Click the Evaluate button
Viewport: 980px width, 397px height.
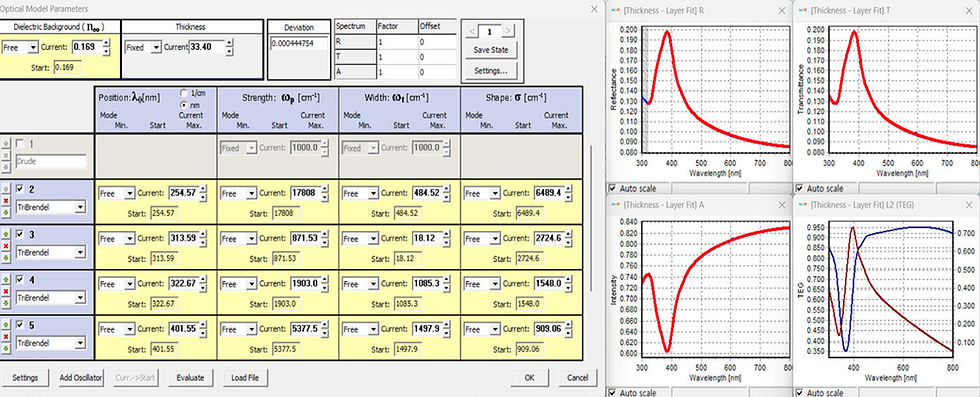190,378
